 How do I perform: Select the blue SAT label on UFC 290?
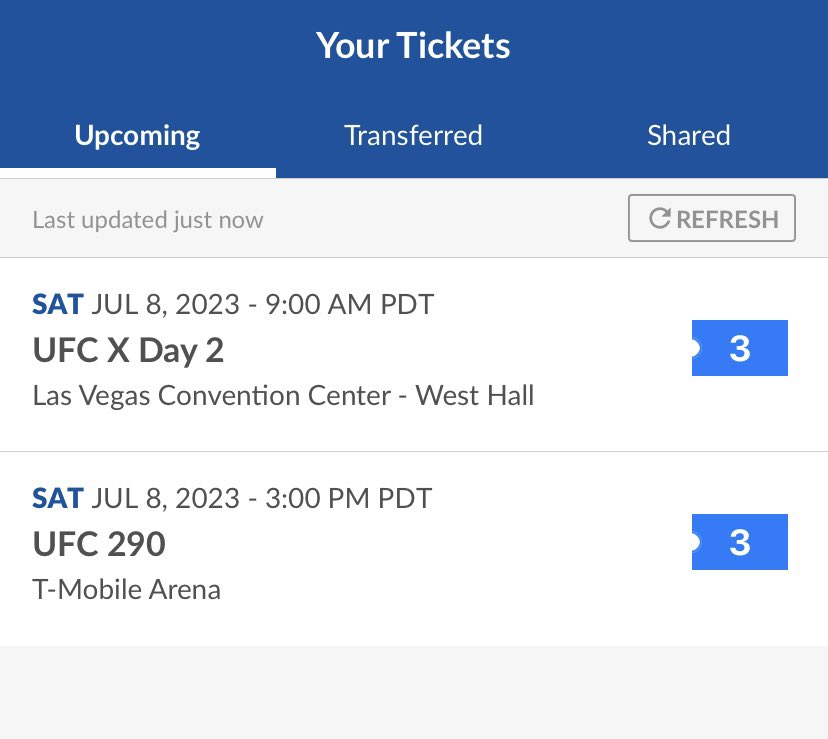(58, 498)
